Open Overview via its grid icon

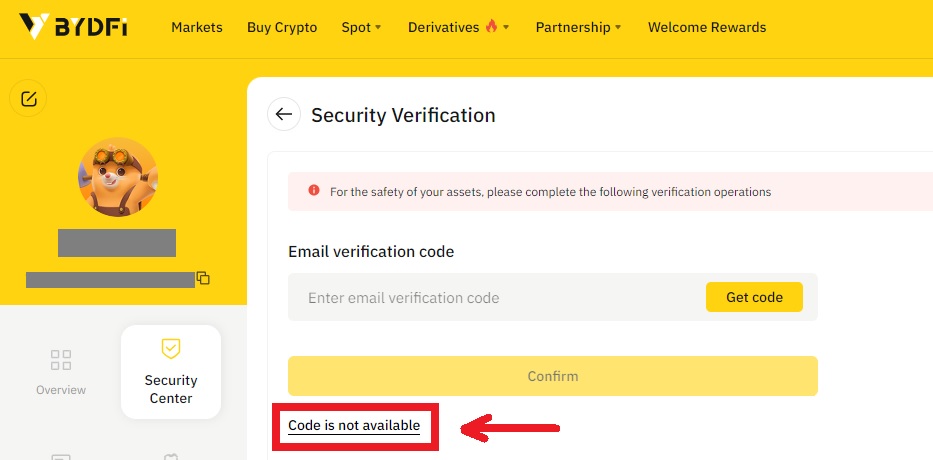[x=61, y=361]
